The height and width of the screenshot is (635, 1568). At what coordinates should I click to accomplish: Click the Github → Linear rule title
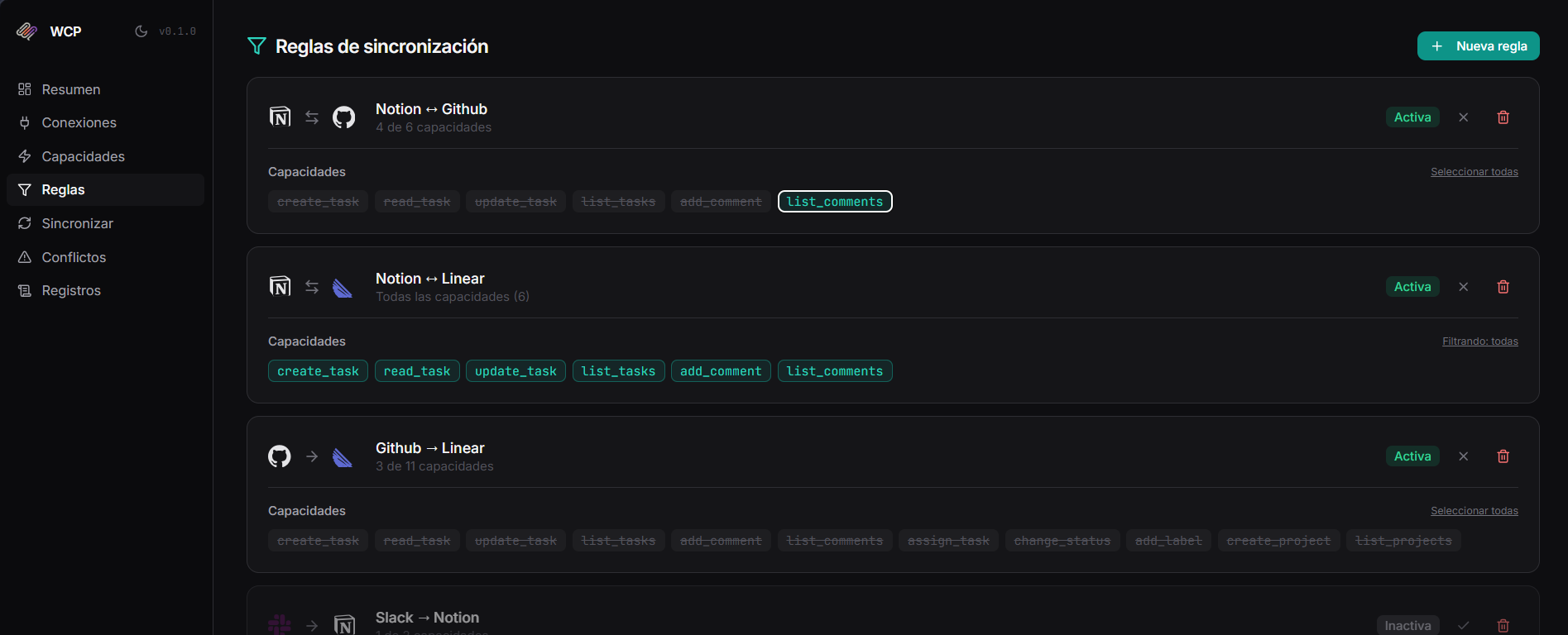tap(429, 448)
